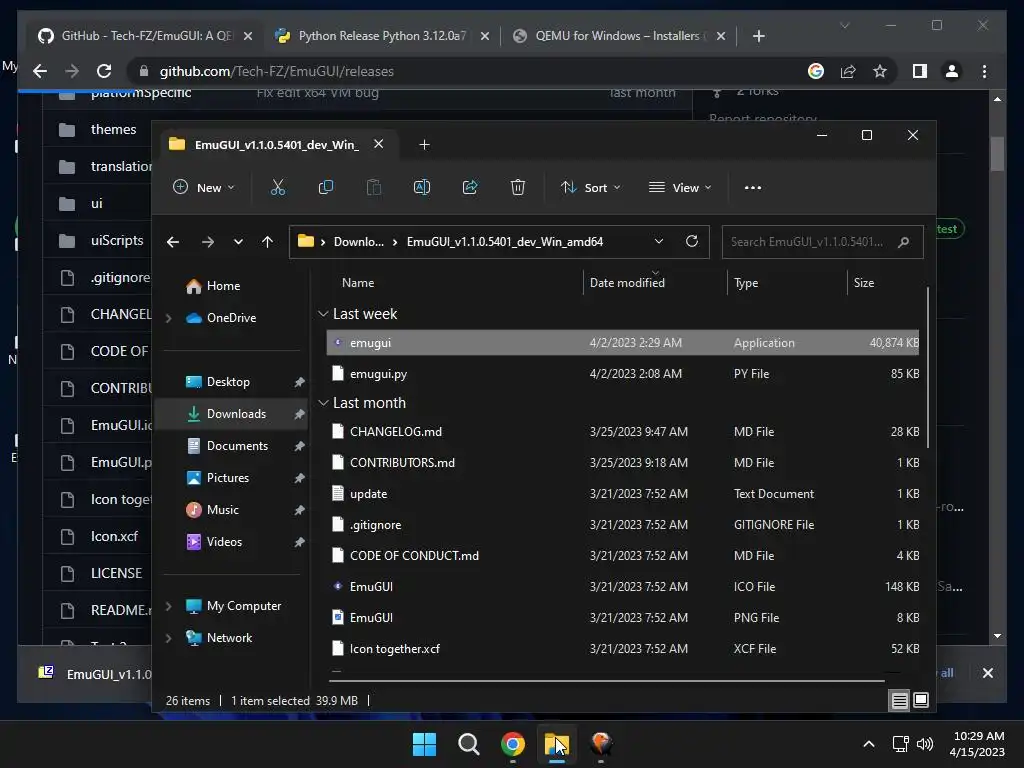Add a new File Explorer tab
Screen dimensions: 1024x768
pyautogui.click(x=424, y=144)
